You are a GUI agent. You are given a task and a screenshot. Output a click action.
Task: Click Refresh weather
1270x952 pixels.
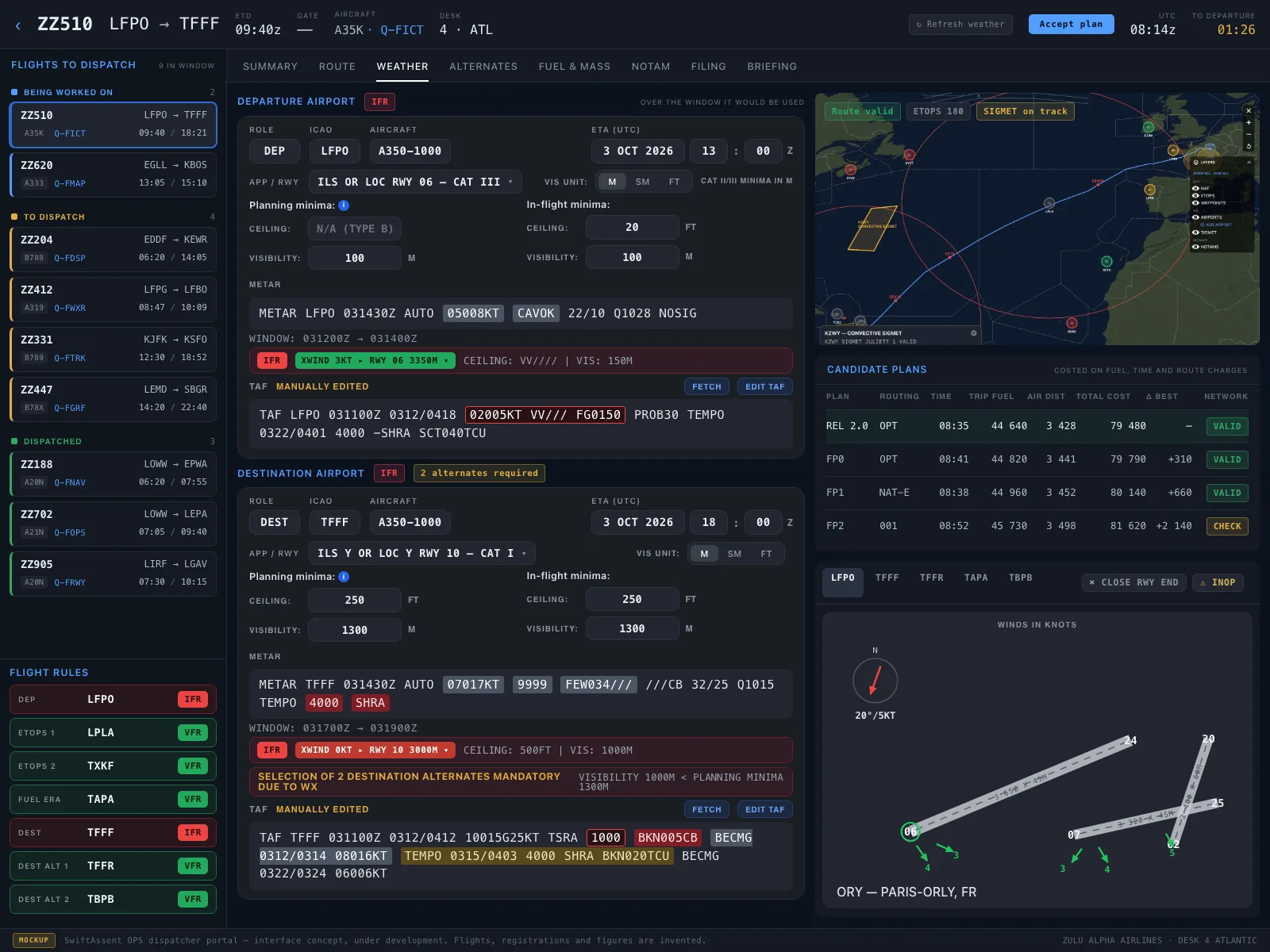(x=960, y=24)
